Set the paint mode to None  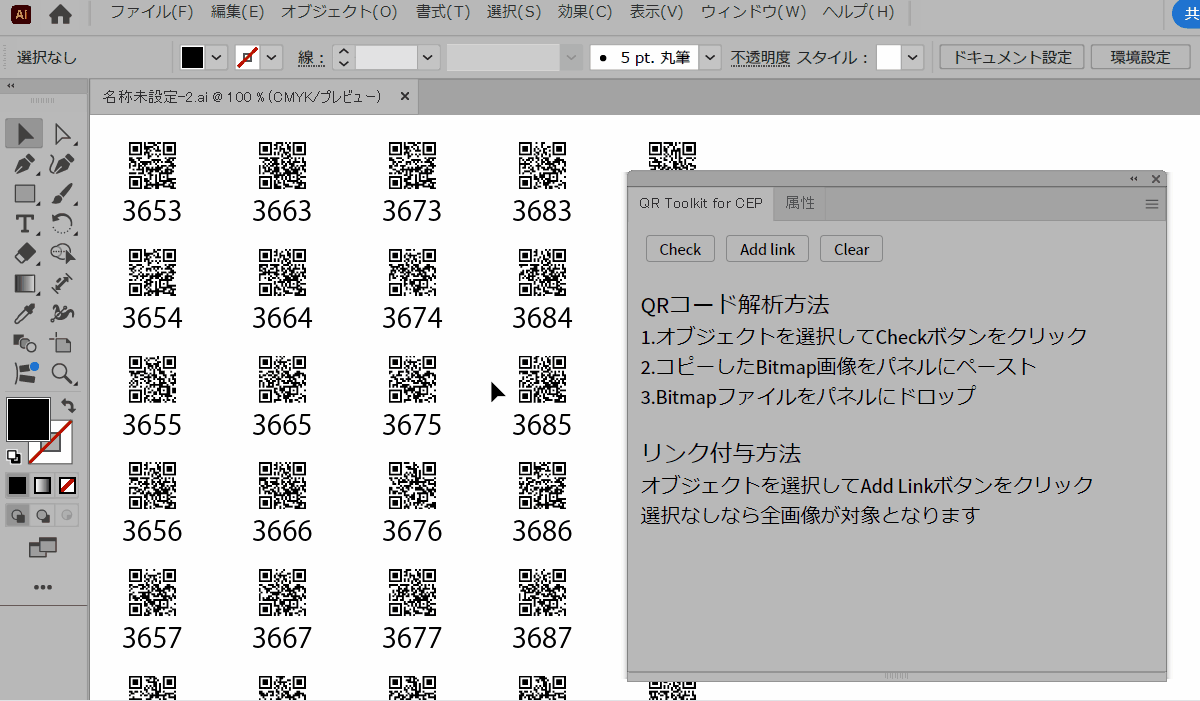67,486
